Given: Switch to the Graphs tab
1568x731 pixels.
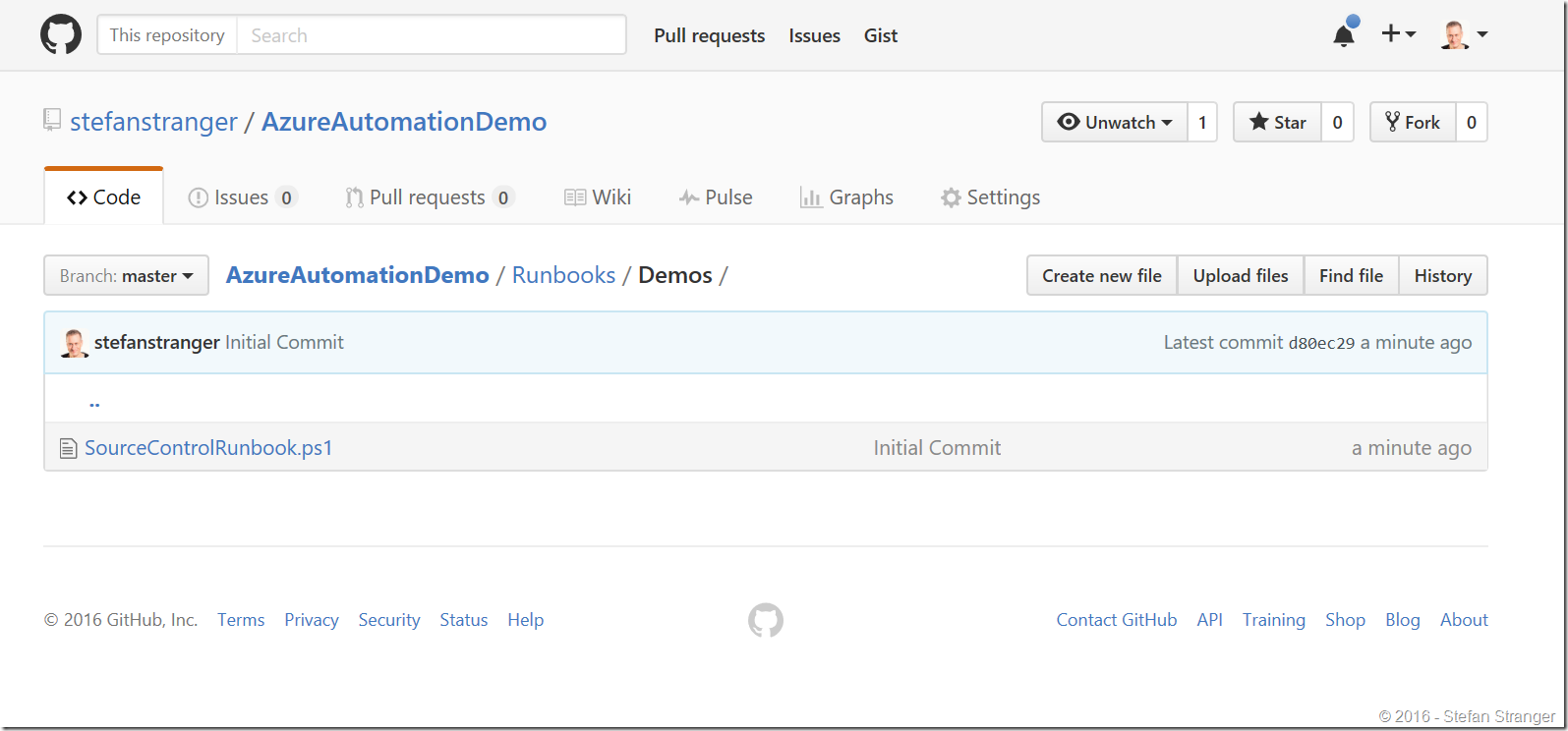Looking at the screenshot, I should pos(846,197).
